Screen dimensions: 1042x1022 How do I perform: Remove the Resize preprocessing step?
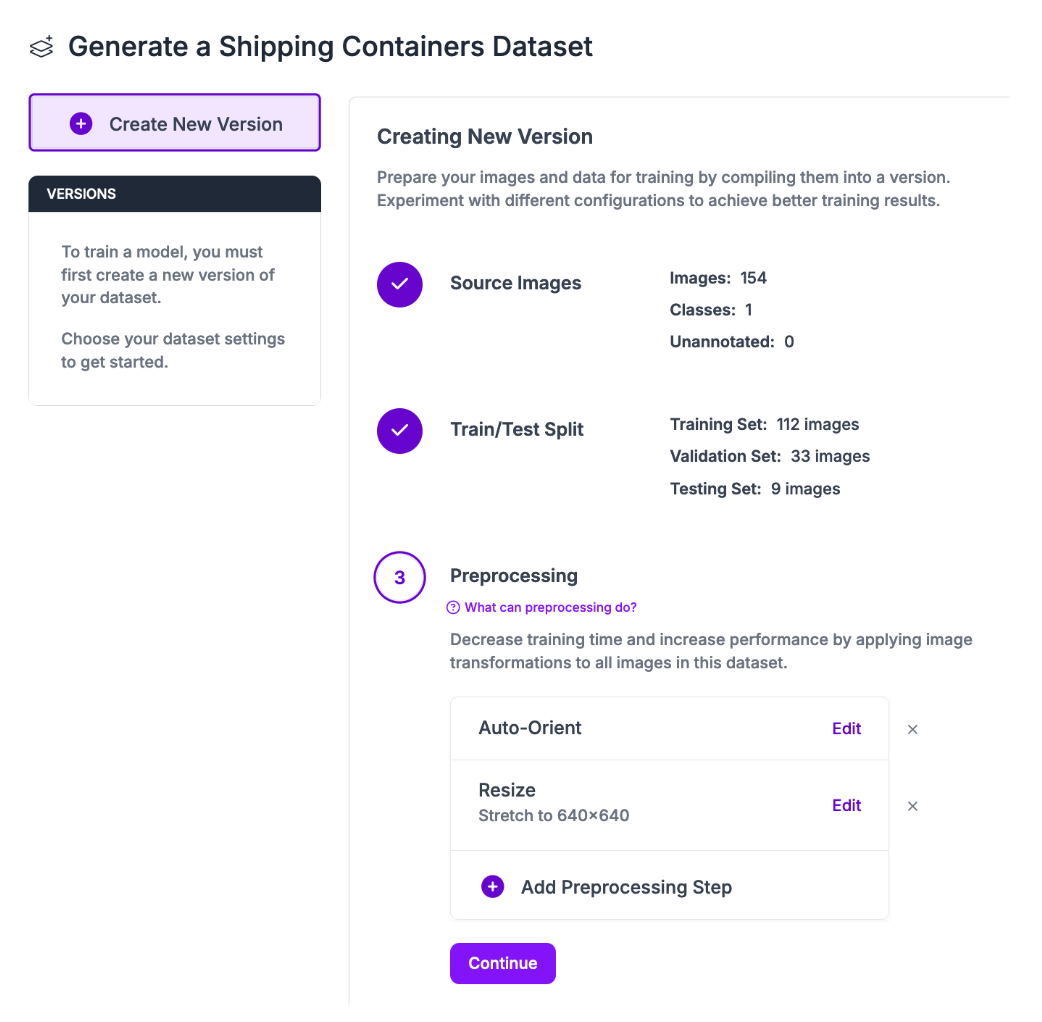[x=912, y=806]
